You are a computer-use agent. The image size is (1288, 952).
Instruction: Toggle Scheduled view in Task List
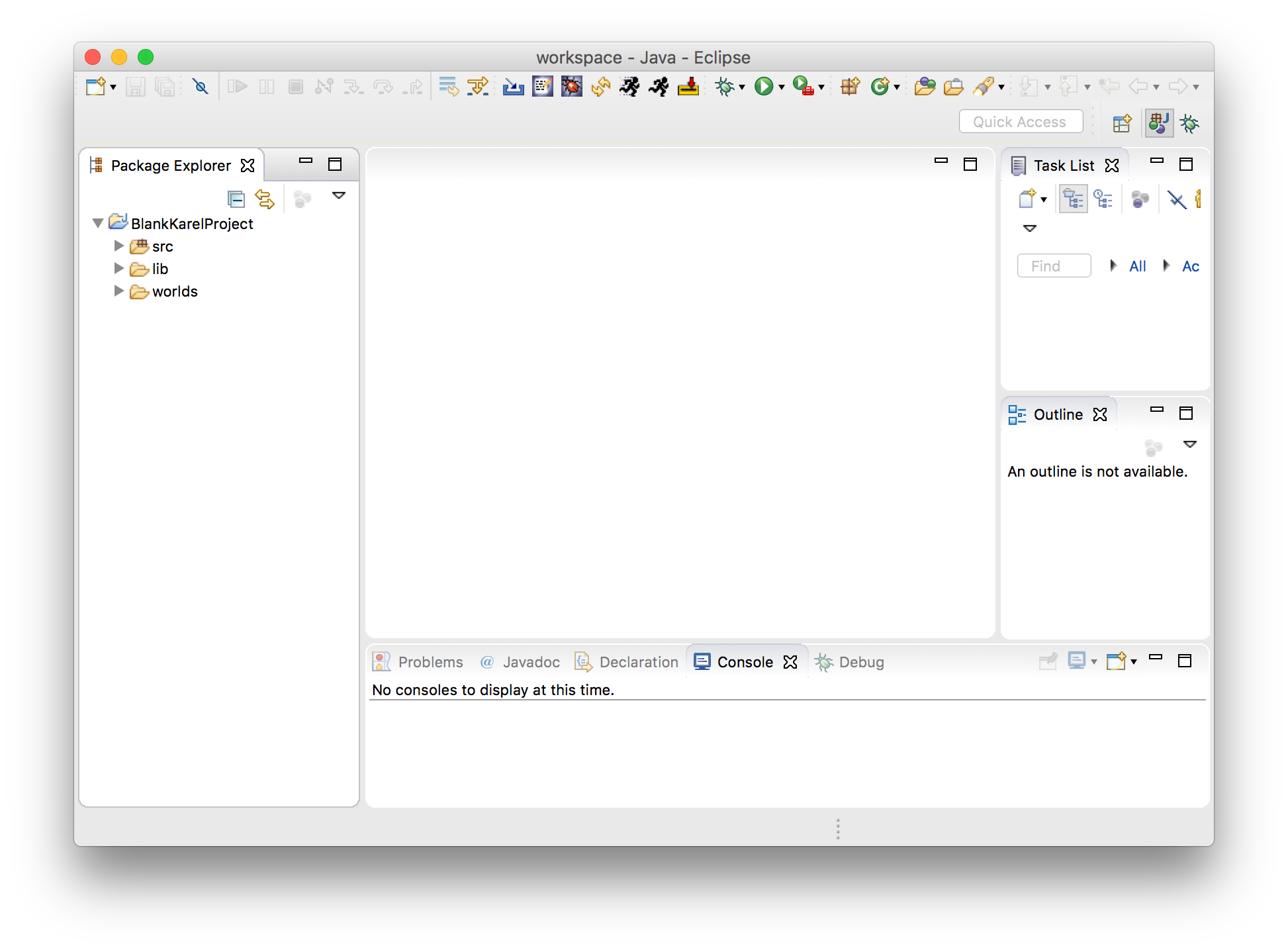pos(1103,199)
